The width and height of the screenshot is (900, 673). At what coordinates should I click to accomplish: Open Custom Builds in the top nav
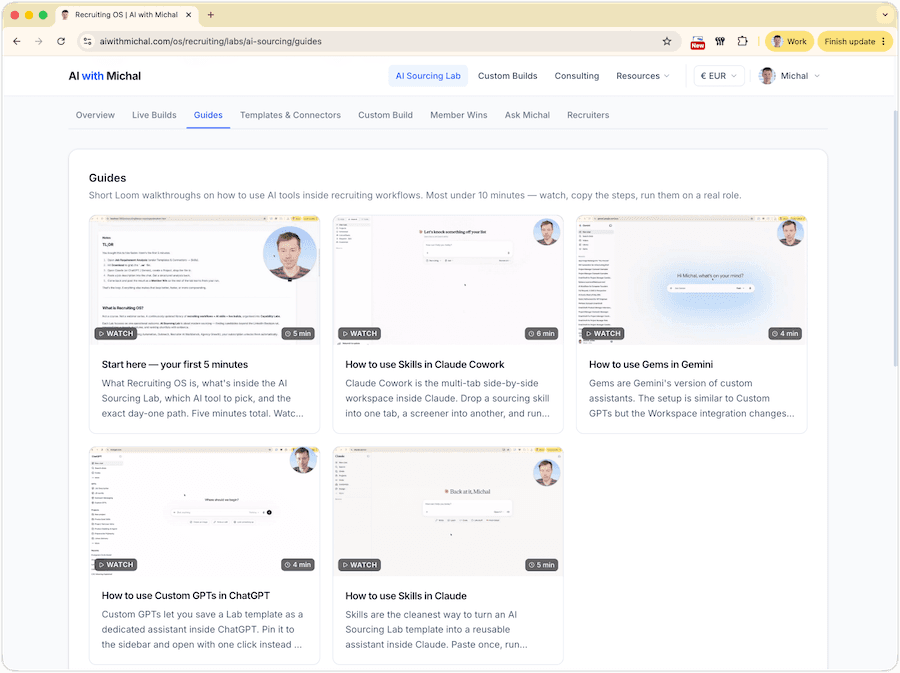507,76
